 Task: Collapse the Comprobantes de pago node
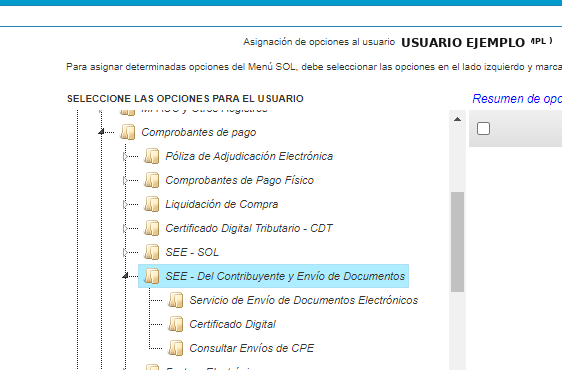(101, 132)
